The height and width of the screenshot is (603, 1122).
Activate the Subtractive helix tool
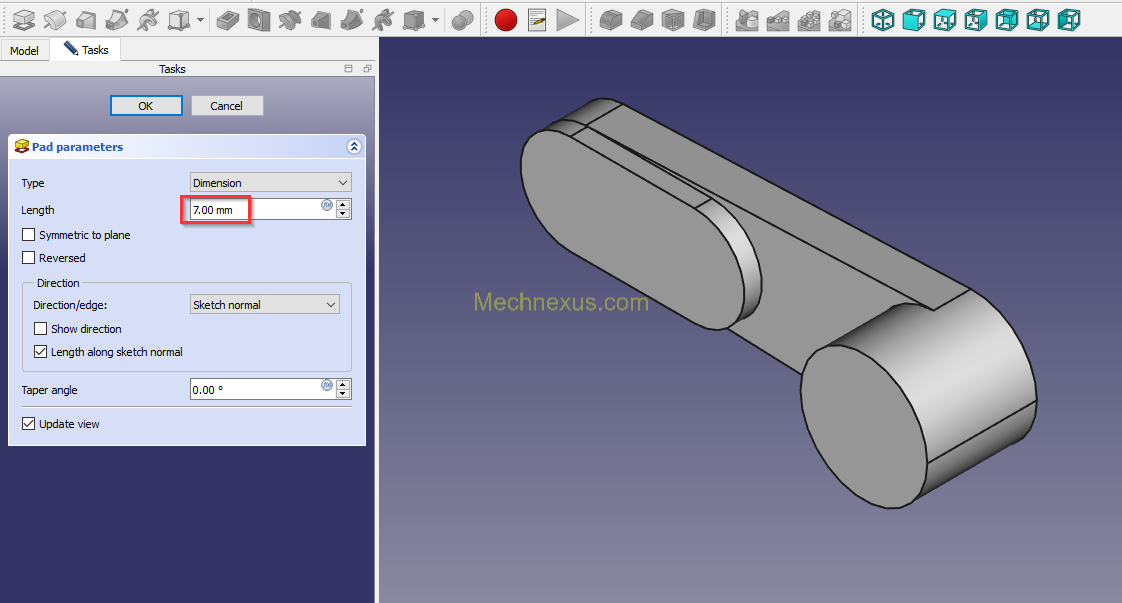tap(382, 20)
